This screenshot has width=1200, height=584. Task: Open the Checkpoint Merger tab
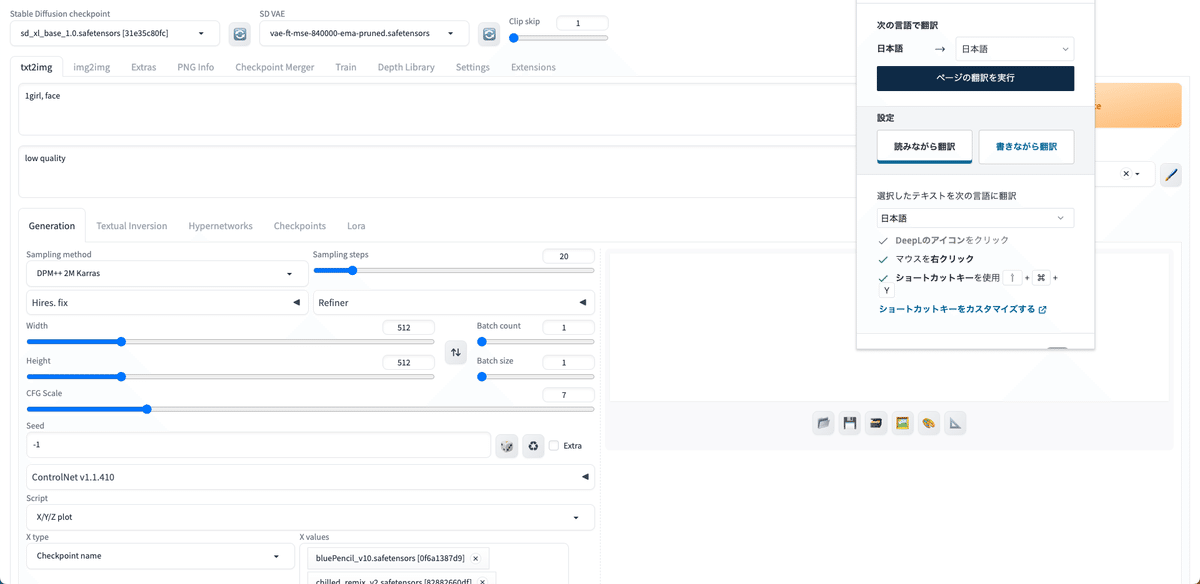click(275, 67)
